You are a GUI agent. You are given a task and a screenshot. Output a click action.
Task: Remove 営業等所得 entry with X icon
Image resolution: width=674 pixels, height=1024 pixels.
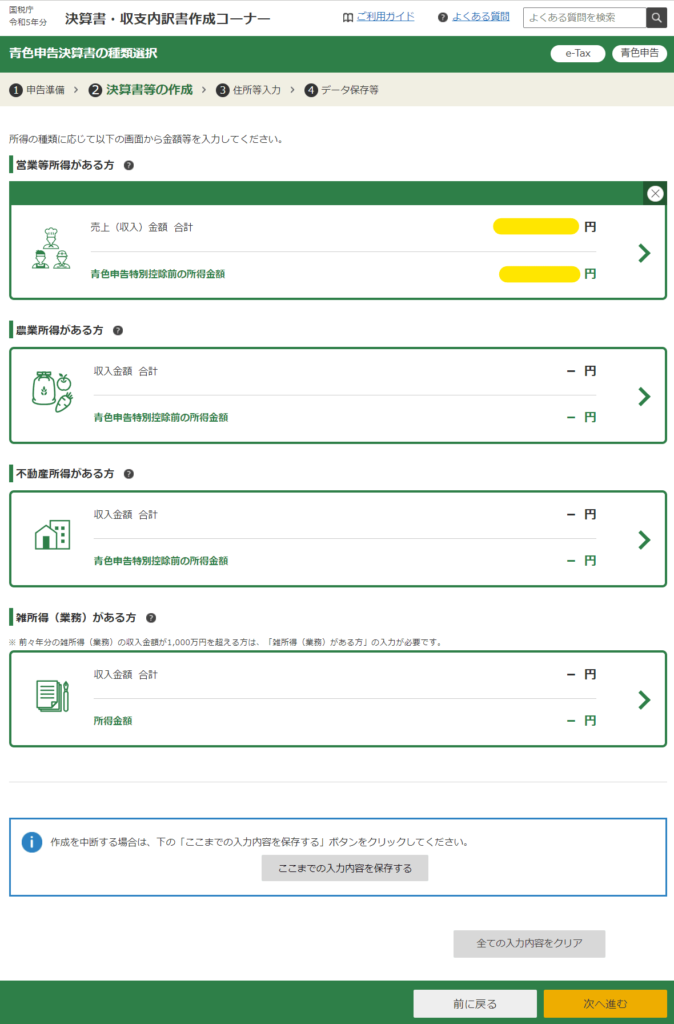(x=655, y=194)
